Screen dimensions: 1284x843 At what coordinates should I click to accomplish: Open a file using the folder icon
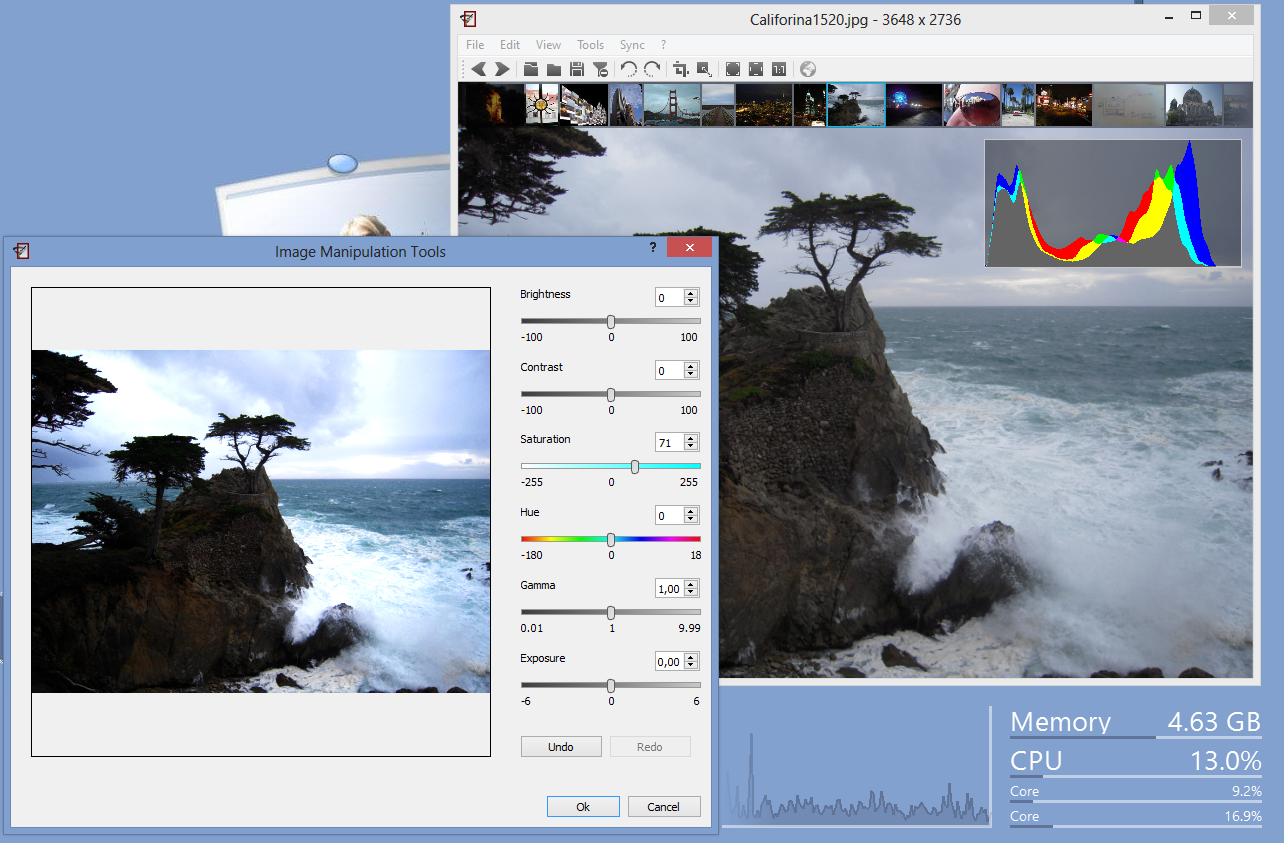[530, 69]
